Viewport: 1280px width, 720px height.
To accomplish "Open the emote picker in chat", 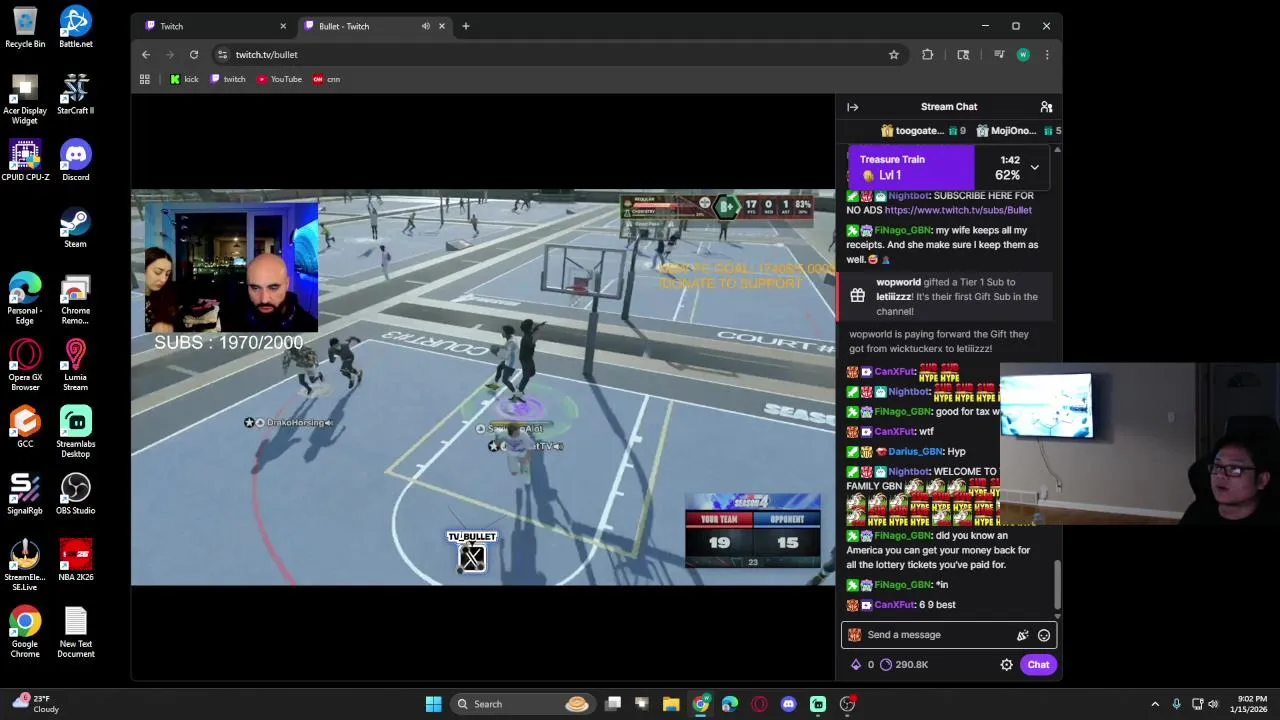I will click(1044, 635).
